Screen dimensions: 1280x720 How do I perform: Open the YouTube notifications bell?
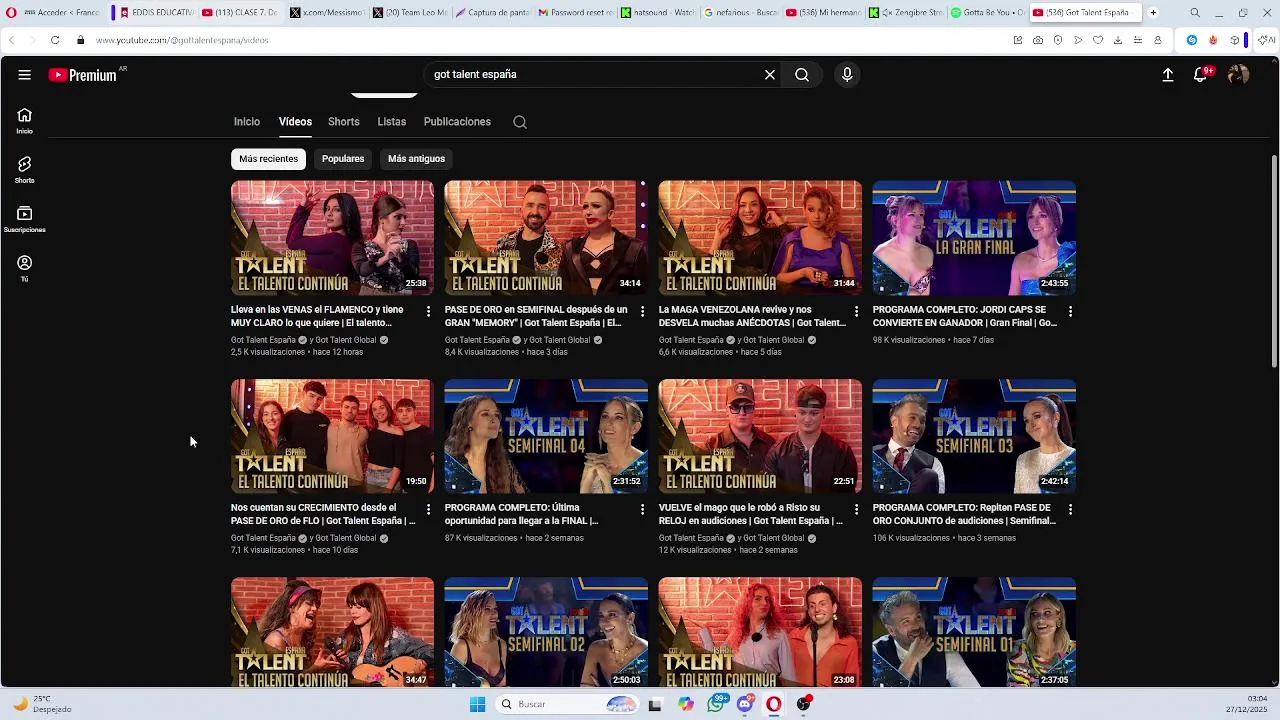click(x=1201, y=75)
